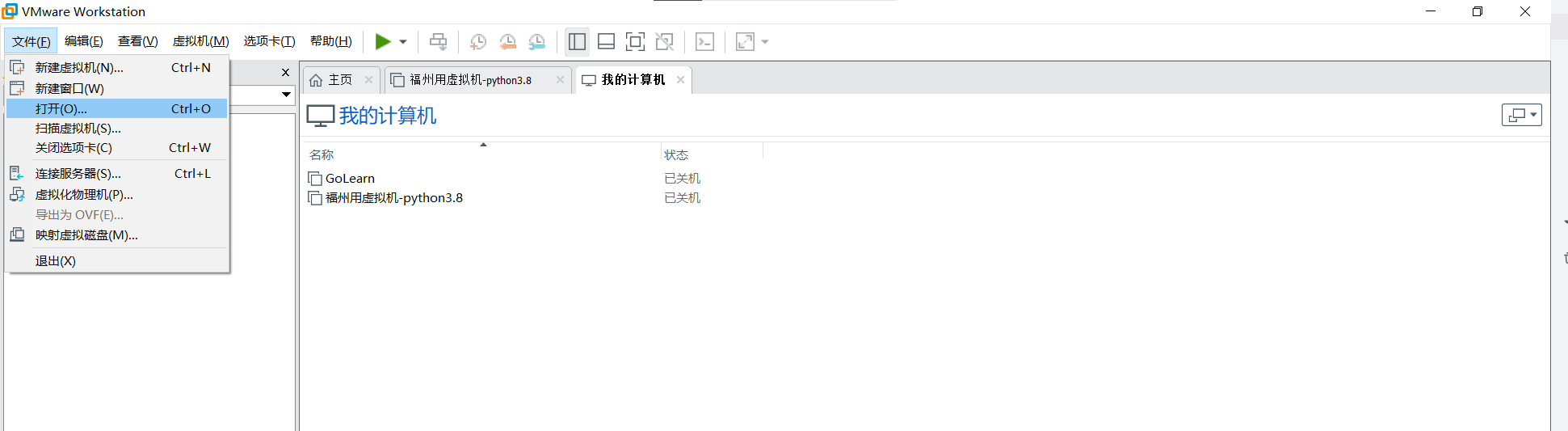Close the library sidebar panel
This screenshot has height=431, width=1568.
click(285, 72)
